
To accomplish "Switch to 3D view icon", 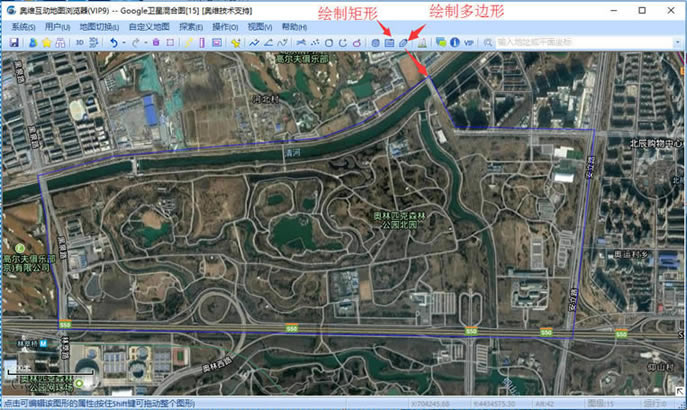I will pyautogui.click(x=79, y=42).
